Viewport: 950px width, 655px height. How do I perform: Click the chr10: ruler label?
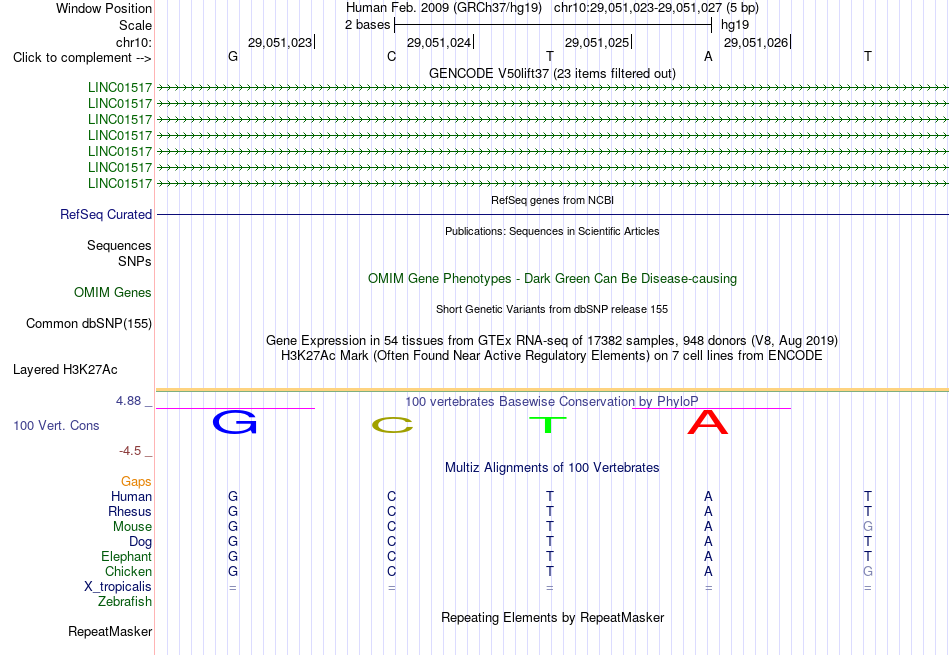click(134, 42)
